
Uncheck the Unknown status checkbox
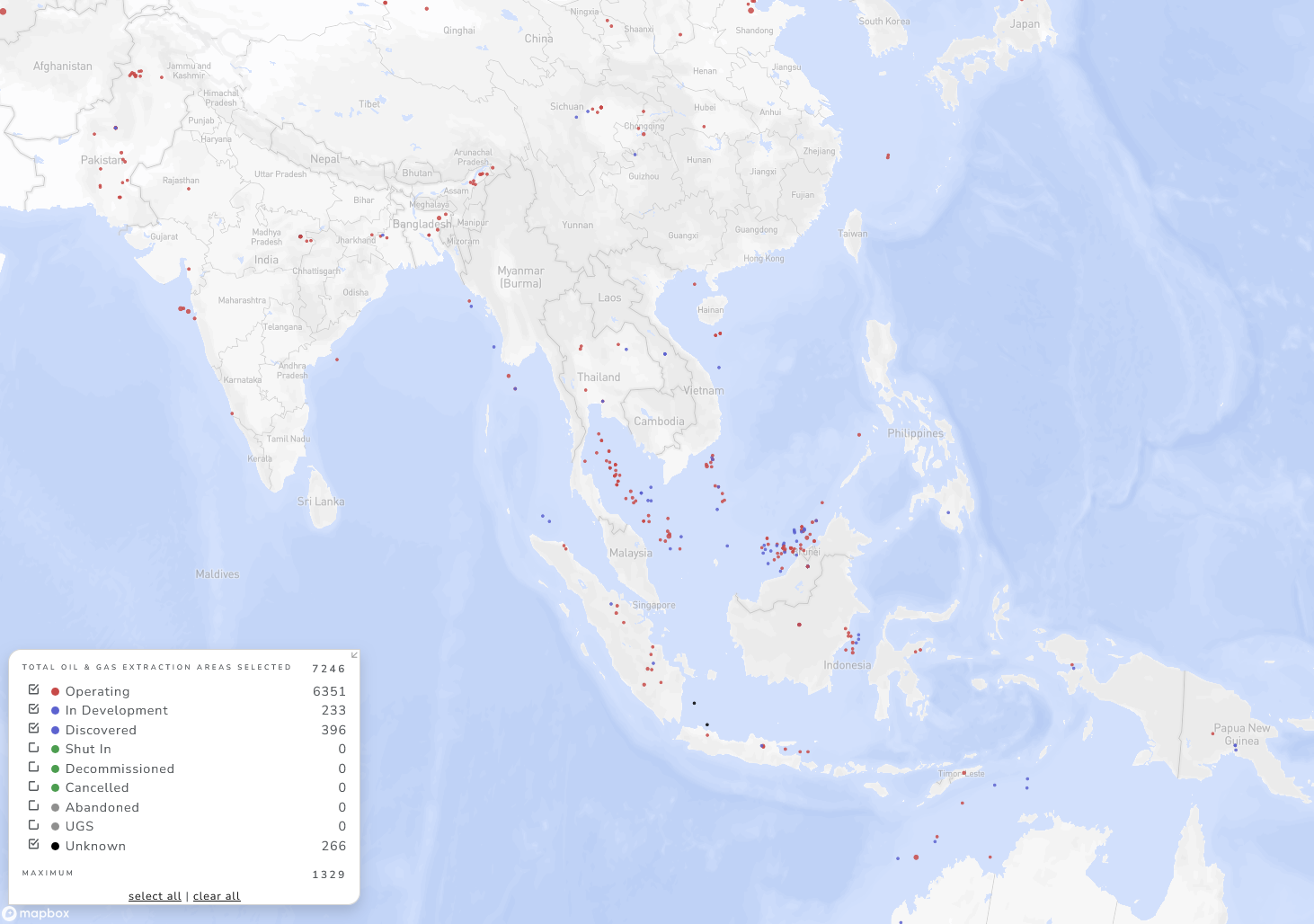pos(34,844)
